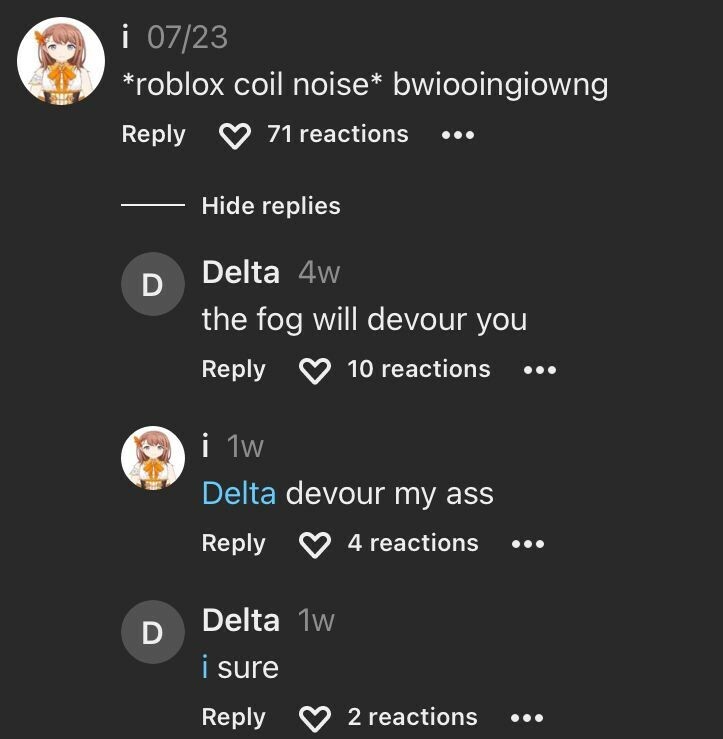Viewport: 723px width, 739px height.
Task: Open more options on 4 reactions reply
Action: pyautogui.click(x=528, y=544)
